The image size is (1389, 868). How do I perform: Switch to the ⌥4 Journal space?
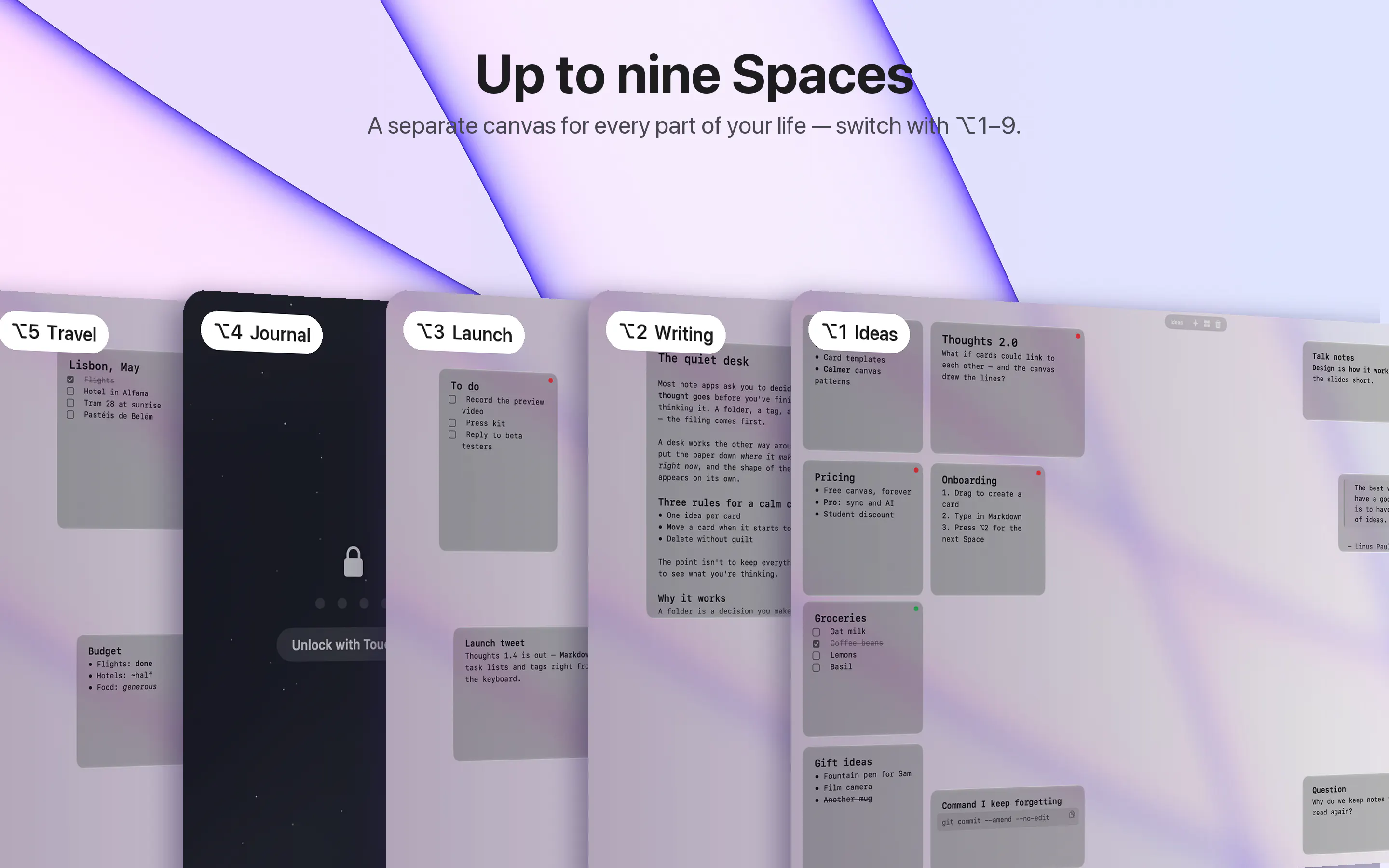(x=261, y=333)
